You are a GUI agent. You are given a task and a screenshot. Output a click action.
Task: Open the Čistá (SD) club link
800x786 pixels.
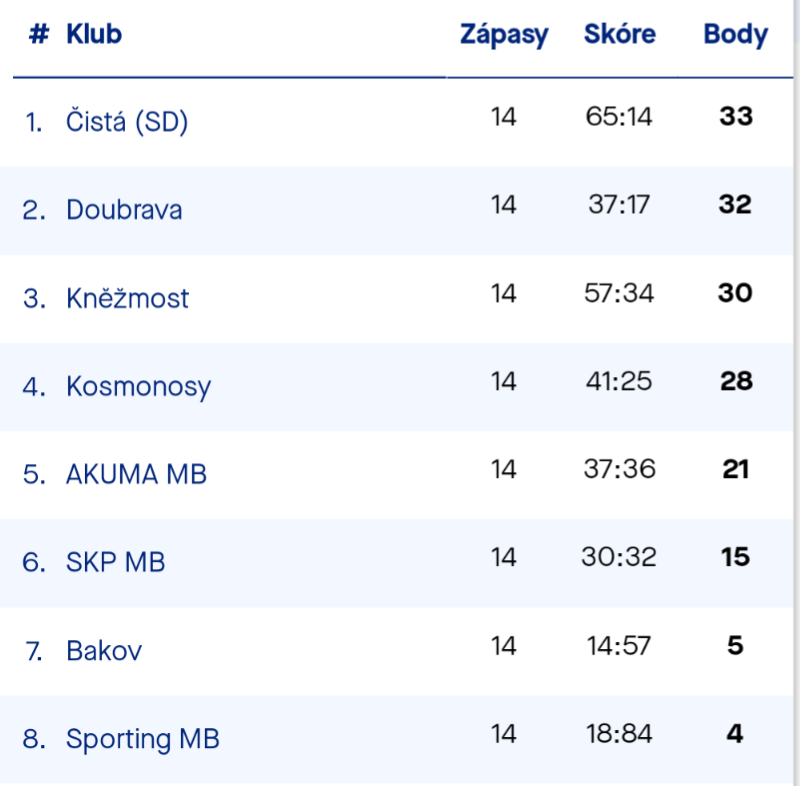coord(127,122)
